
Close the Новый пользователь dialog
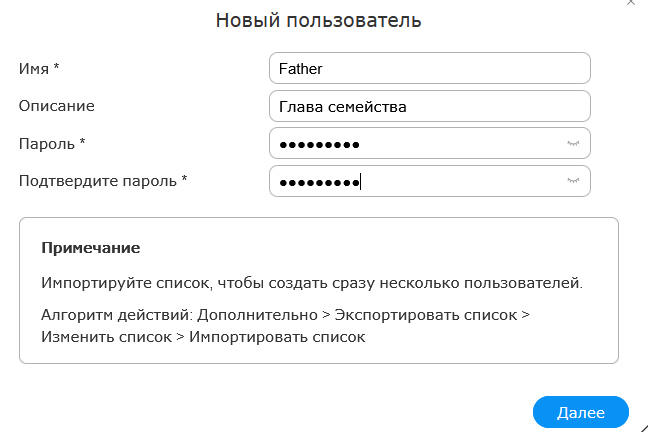[x=631, y=2]
